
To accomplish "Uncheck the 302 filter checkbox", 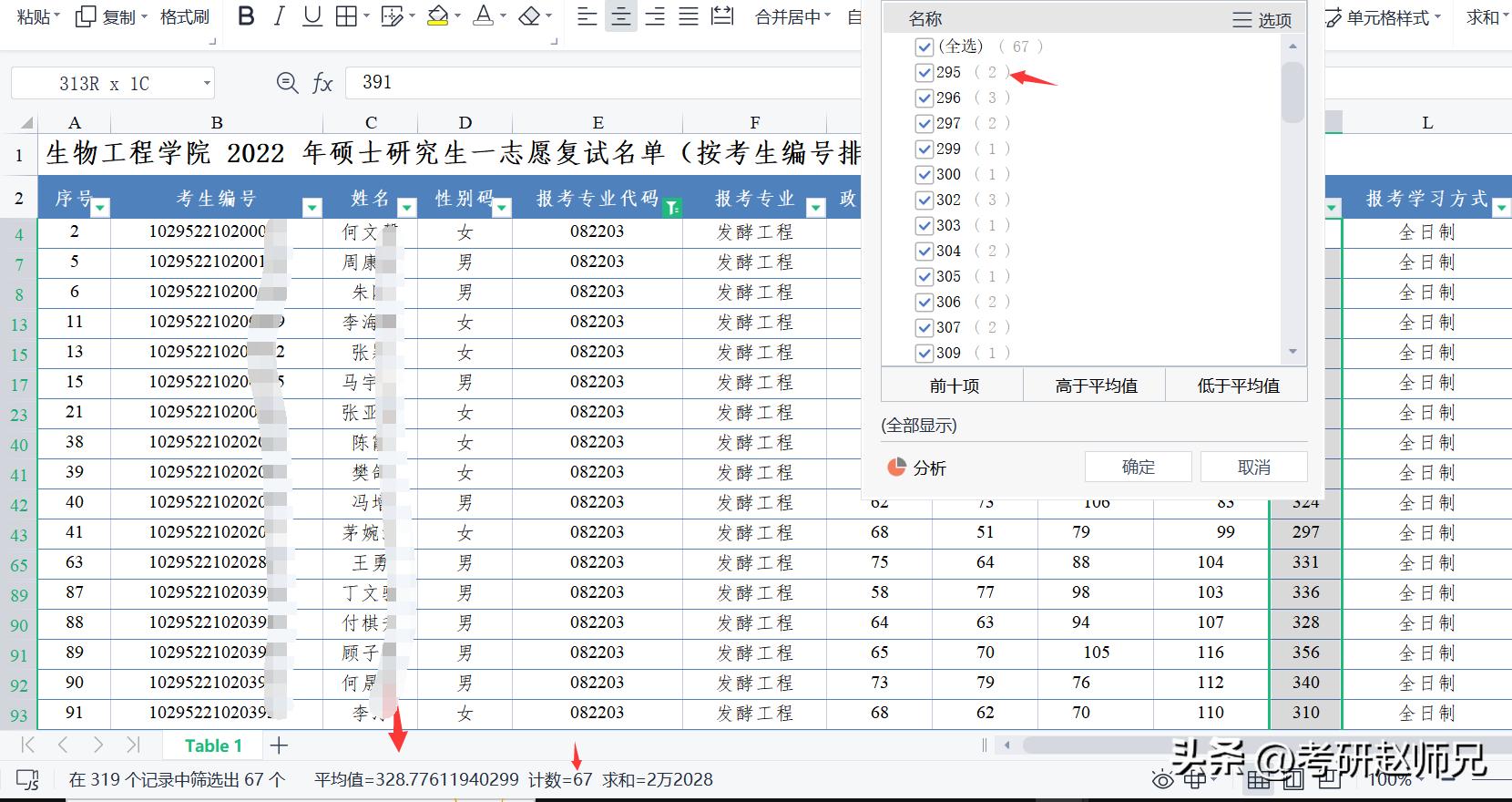I will pos(925,200).
